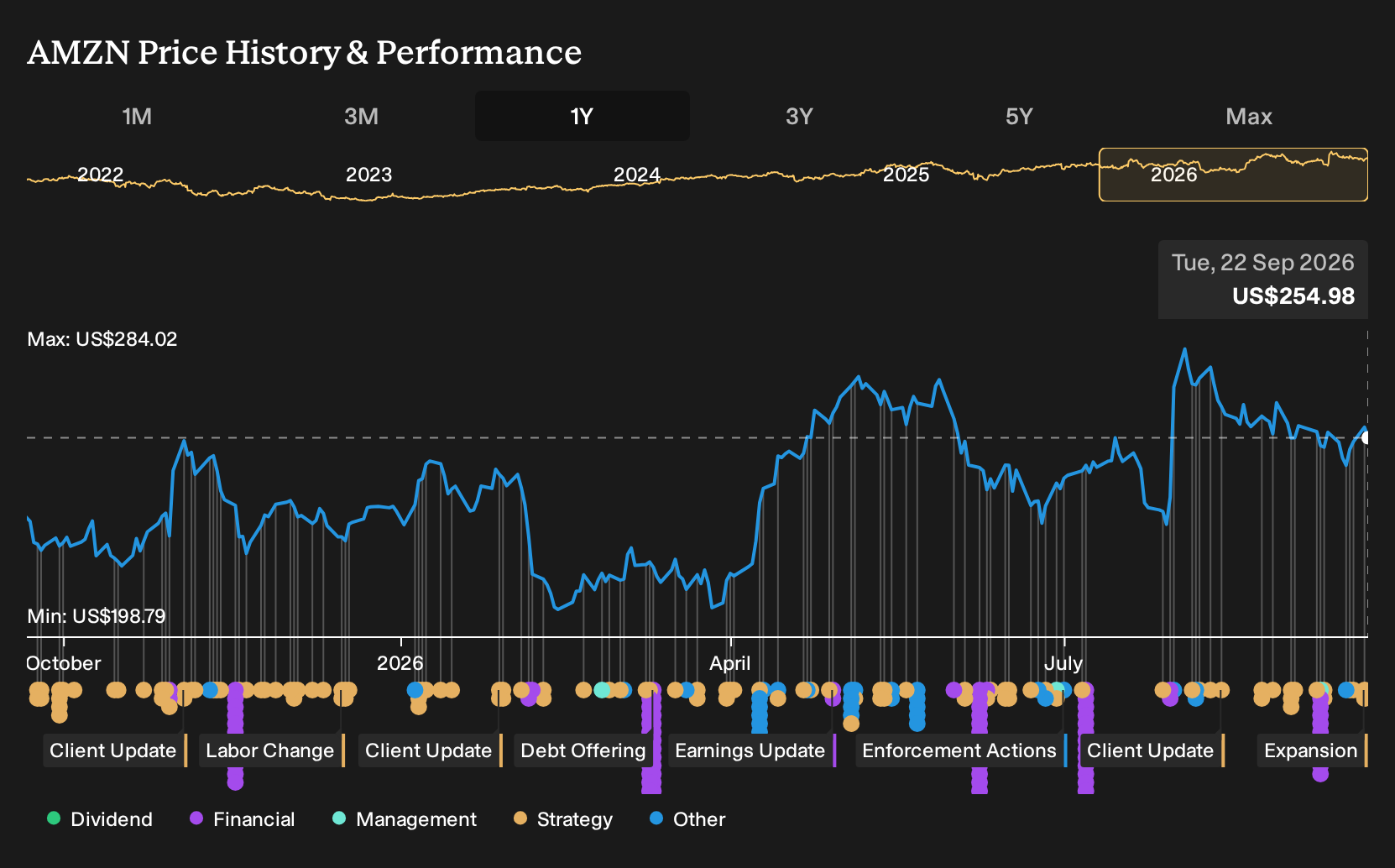Click the Client Update label left of Debt Offering
The width and height of the screenshot is (1395, 868).
point(431,750)
